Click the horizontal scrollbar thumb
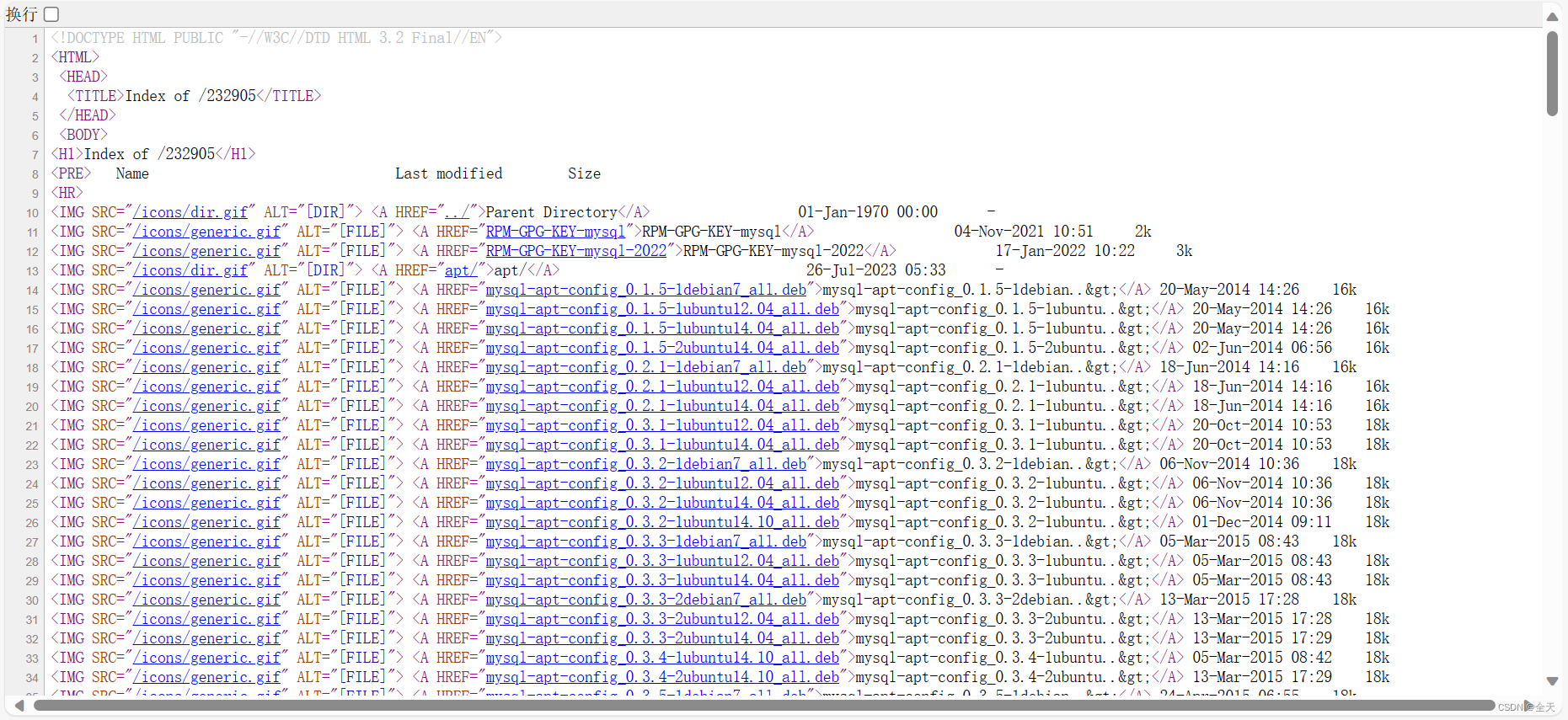Screen dimensions: 1568x720 763,706
